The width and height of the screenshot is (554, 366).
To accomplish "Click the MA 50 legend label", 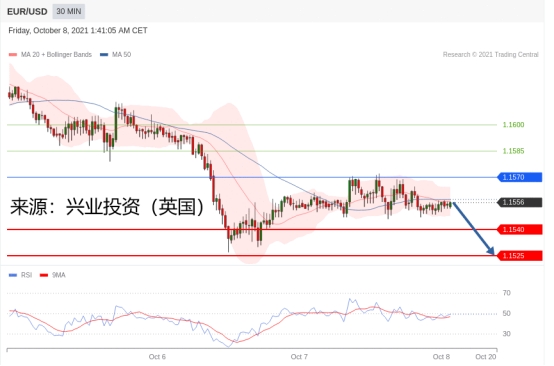I will [121, 55].
